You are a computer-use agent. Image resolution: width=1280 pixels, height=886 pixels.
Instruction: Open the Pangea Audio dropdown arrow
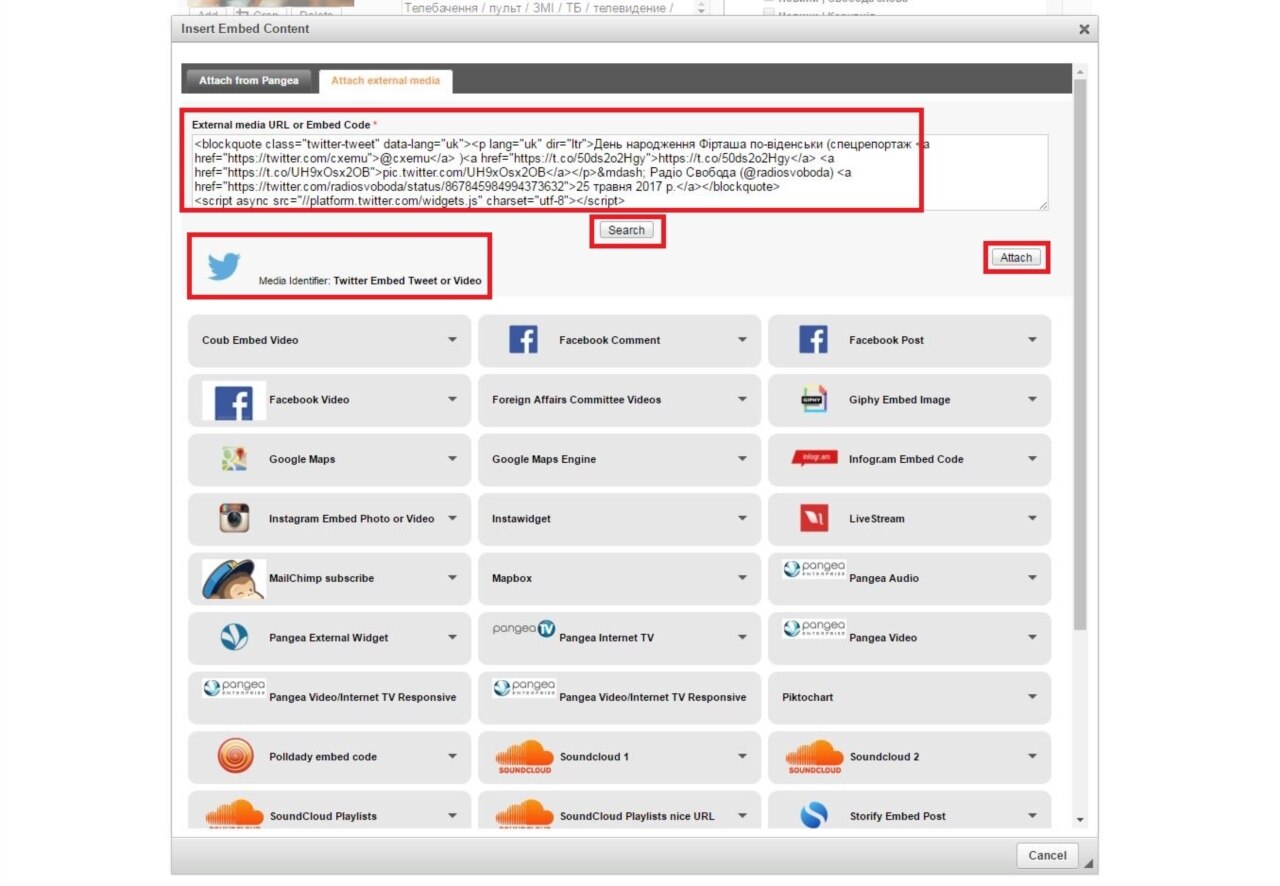click(x=1032, y=578)
